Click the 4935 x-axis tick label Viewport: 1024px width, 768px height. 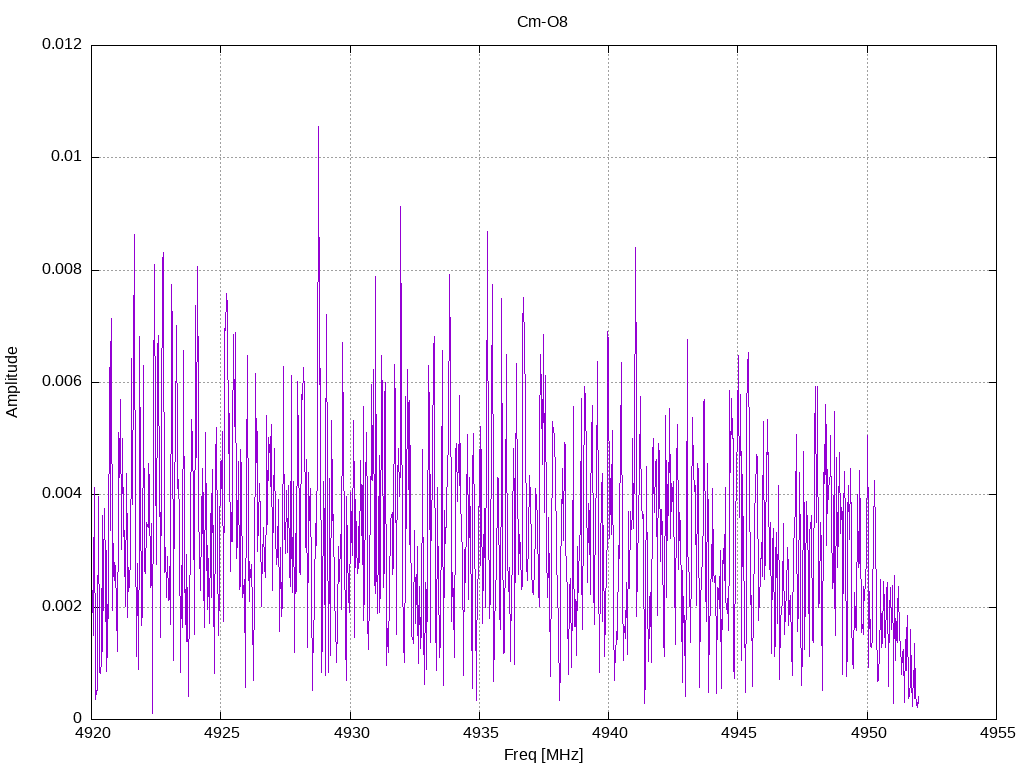[x=481, y=733]
